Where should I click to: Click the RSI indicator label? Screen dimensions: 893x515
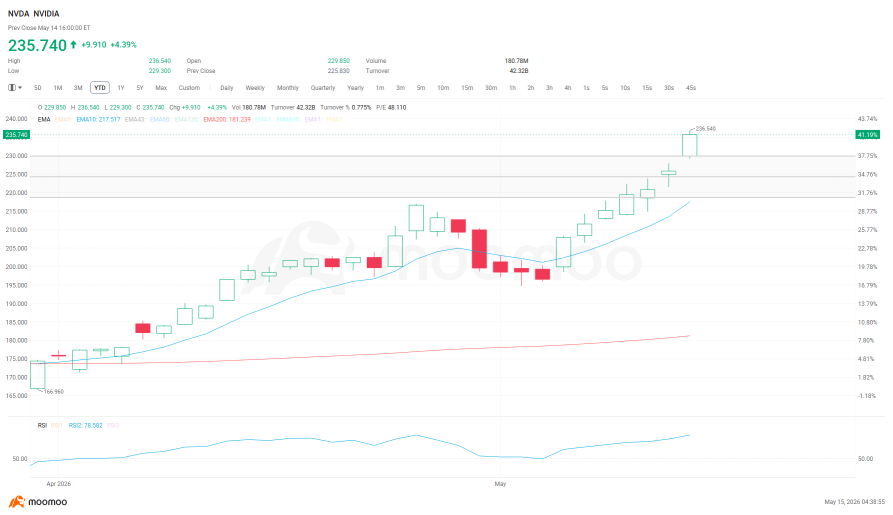coord(42,426)
